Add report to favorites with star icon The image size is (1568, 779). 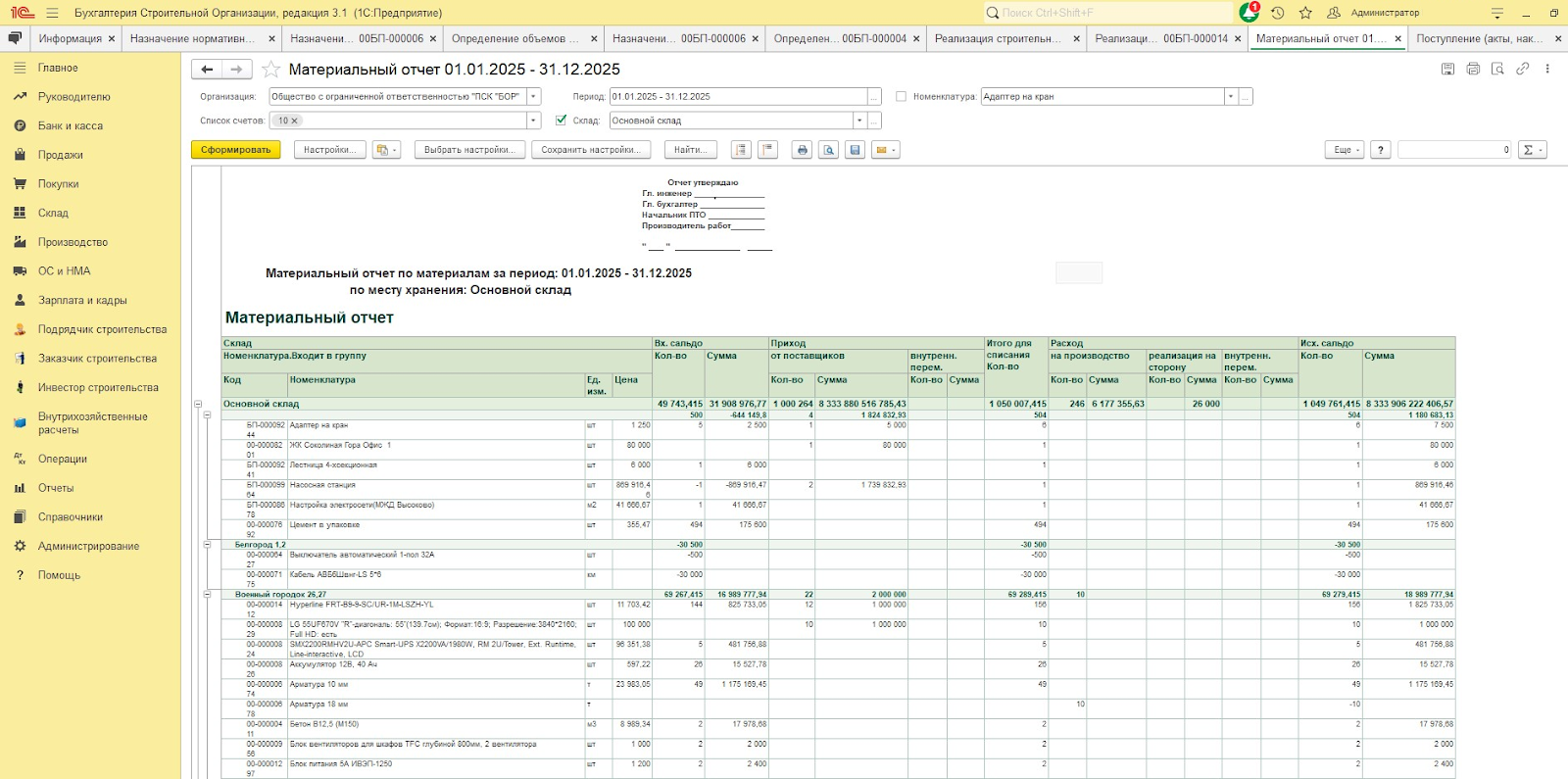271,70
